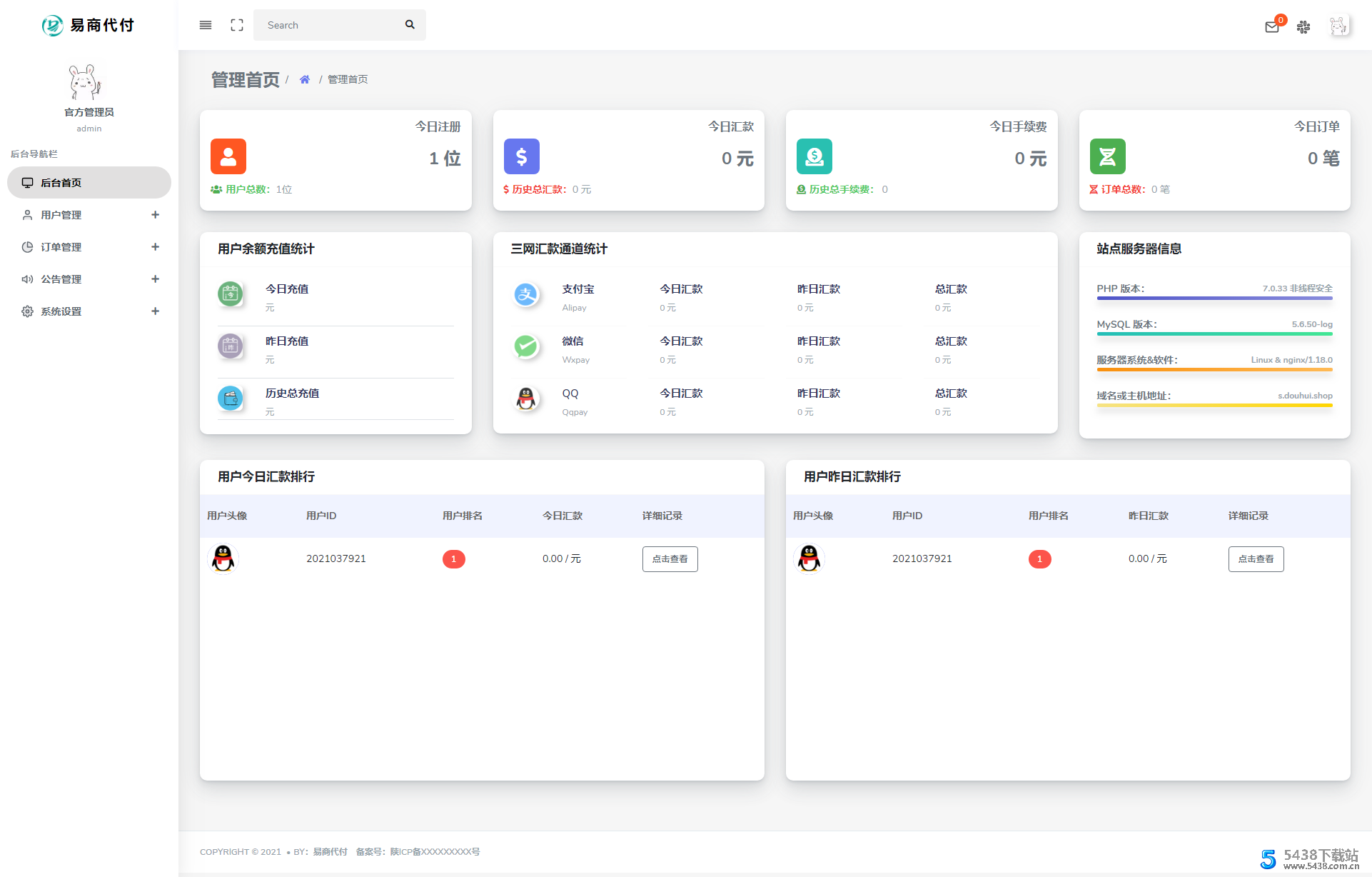This screenshot has height=877, width=1372.
Task: Toggle the hamburger sidebar menu icon
Action: (x=206, y=25)
